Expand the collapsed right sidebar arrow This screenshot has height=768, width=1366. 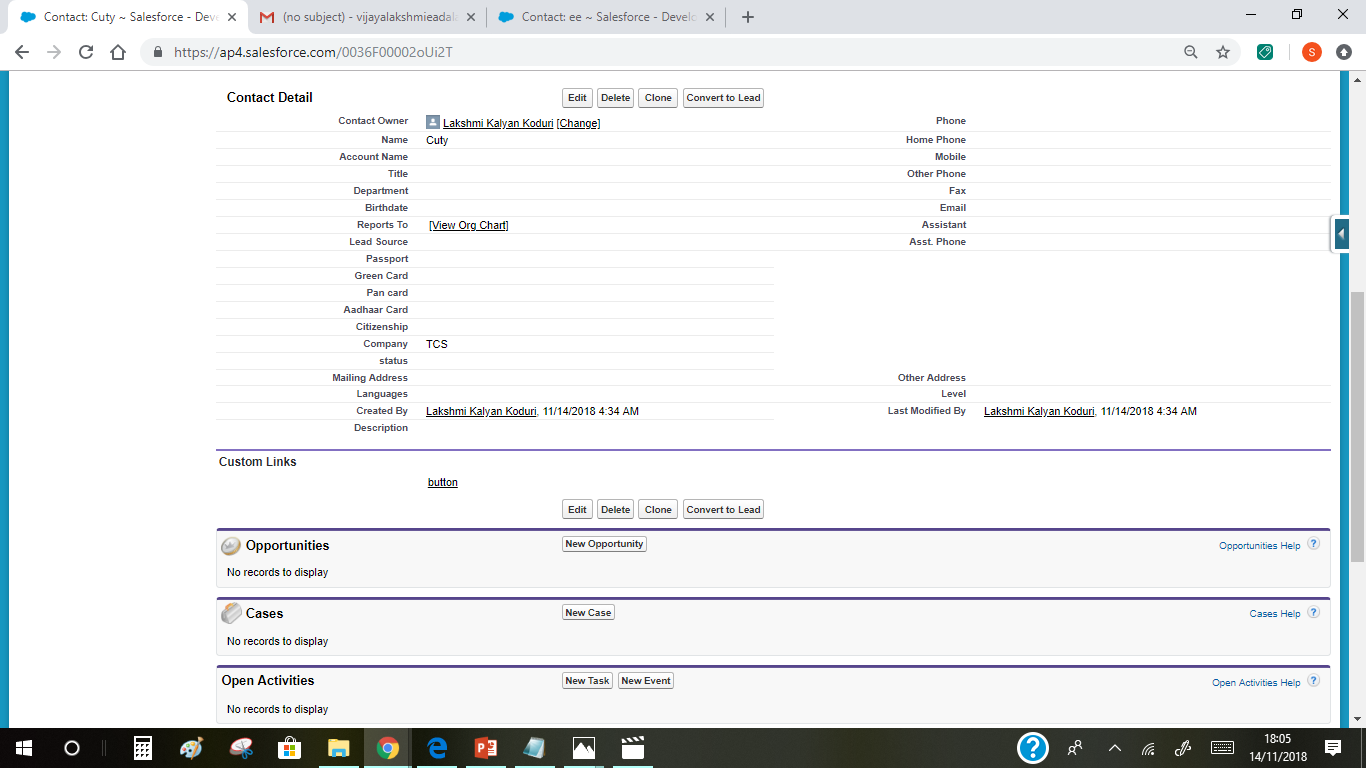click(1341, 234)
